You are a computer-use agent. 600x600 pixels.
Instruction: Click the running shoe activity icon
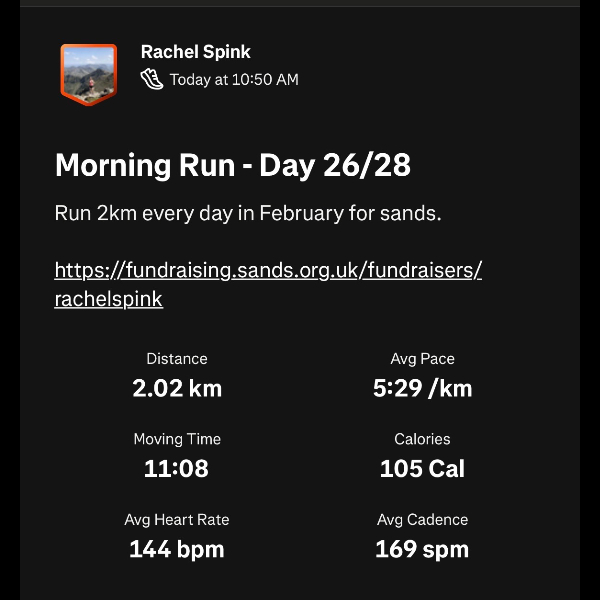pos(152,80)
